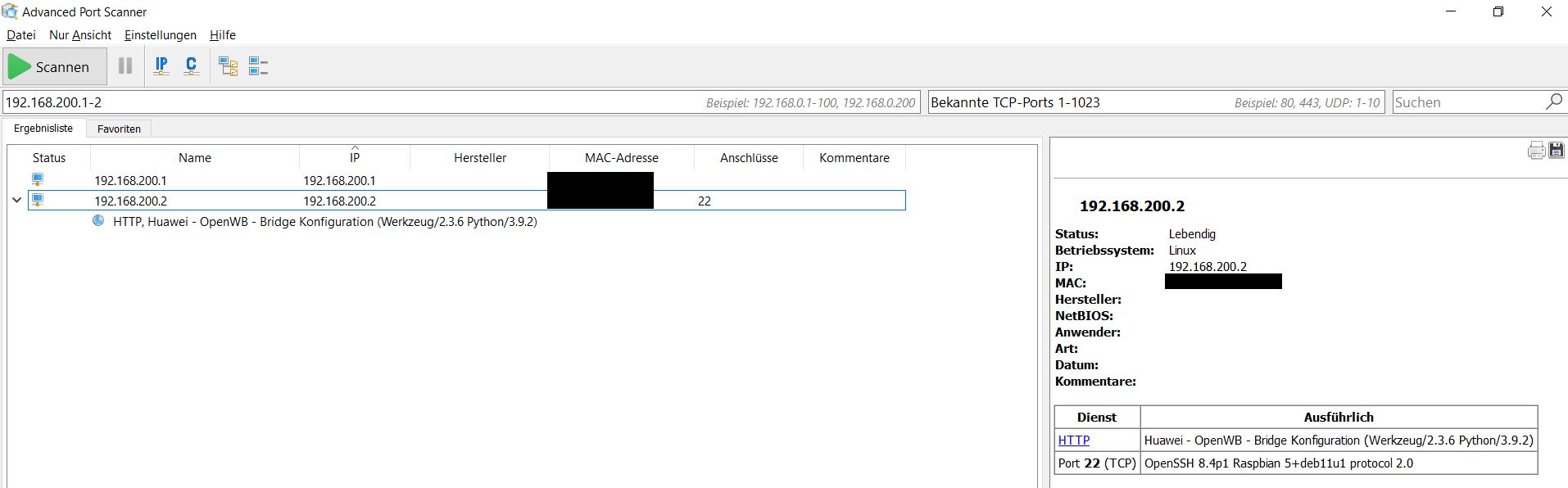Collapse the 192.168.200.2 row chevron
The image size is (1568, 488).
(x=16, y=201)
